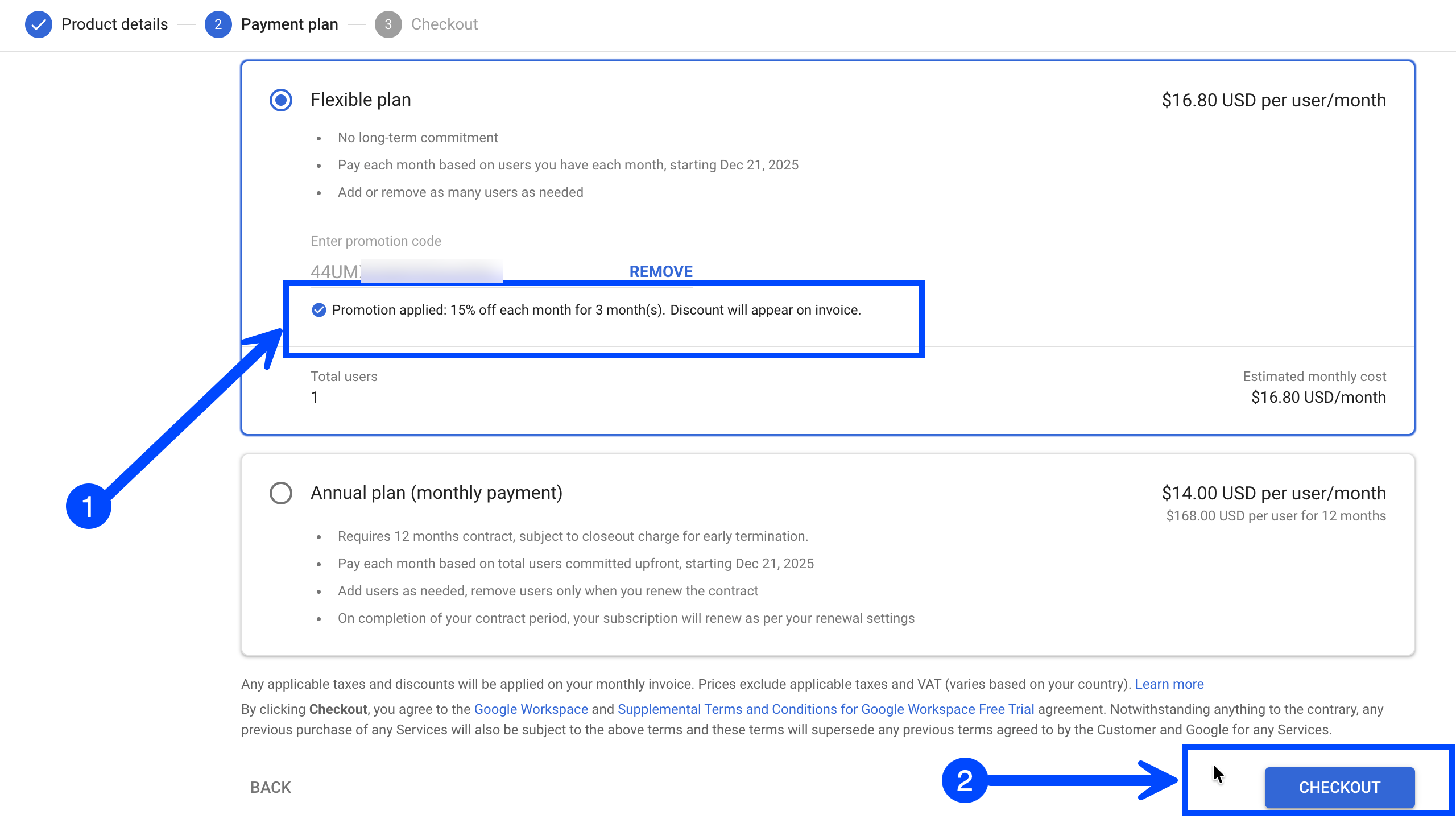Click the step 2 circle icon
Screen dimensions: 1456x819
tap(218, 24)
